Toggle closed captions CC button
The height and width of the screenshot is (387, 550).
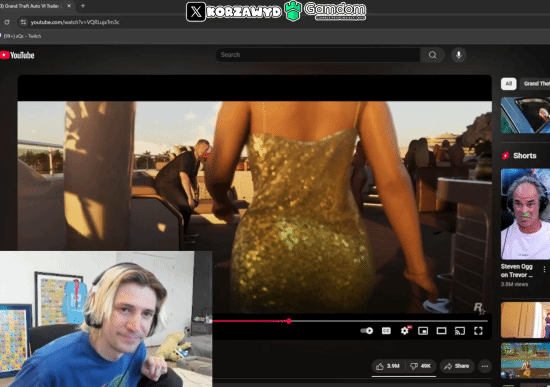tap(386, 331)
